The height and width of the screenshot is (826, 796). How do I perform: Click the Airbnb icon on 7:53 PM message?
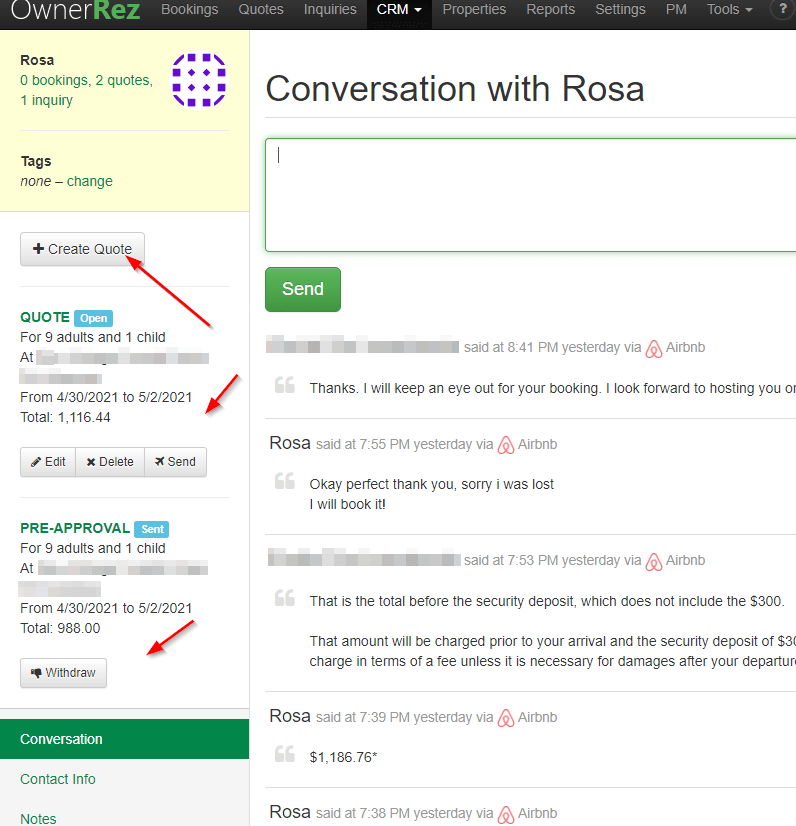(654, 561)
